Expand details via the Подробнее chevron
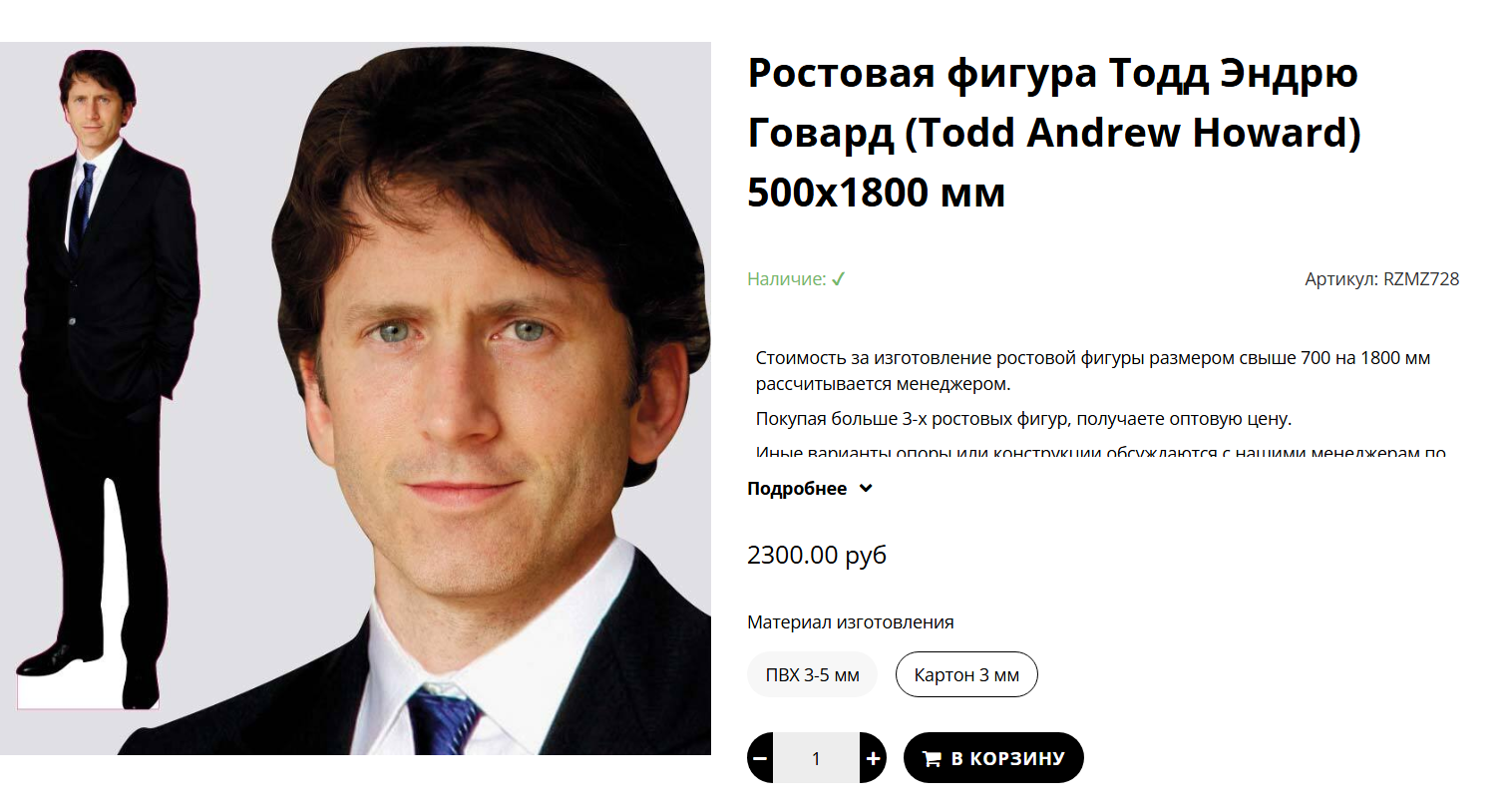 [x=866, y=489]
